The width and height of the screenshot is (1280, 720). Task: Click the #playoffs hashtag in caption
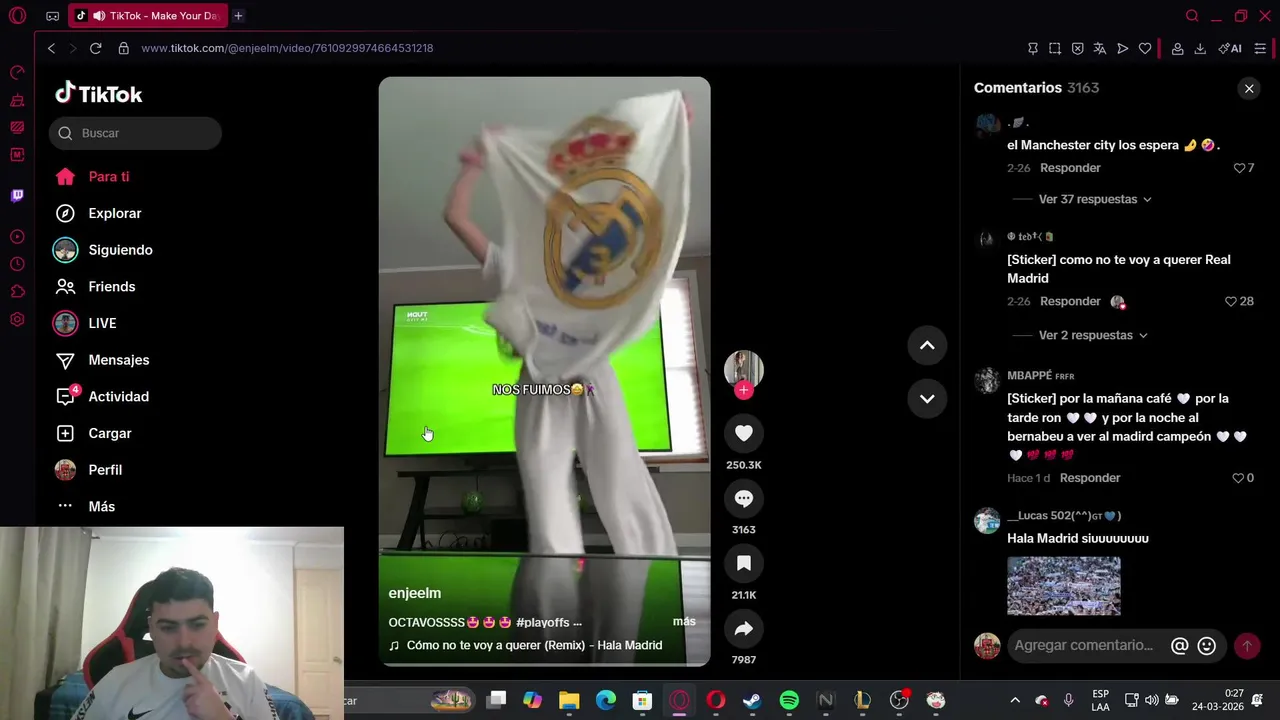click(544, 622)
